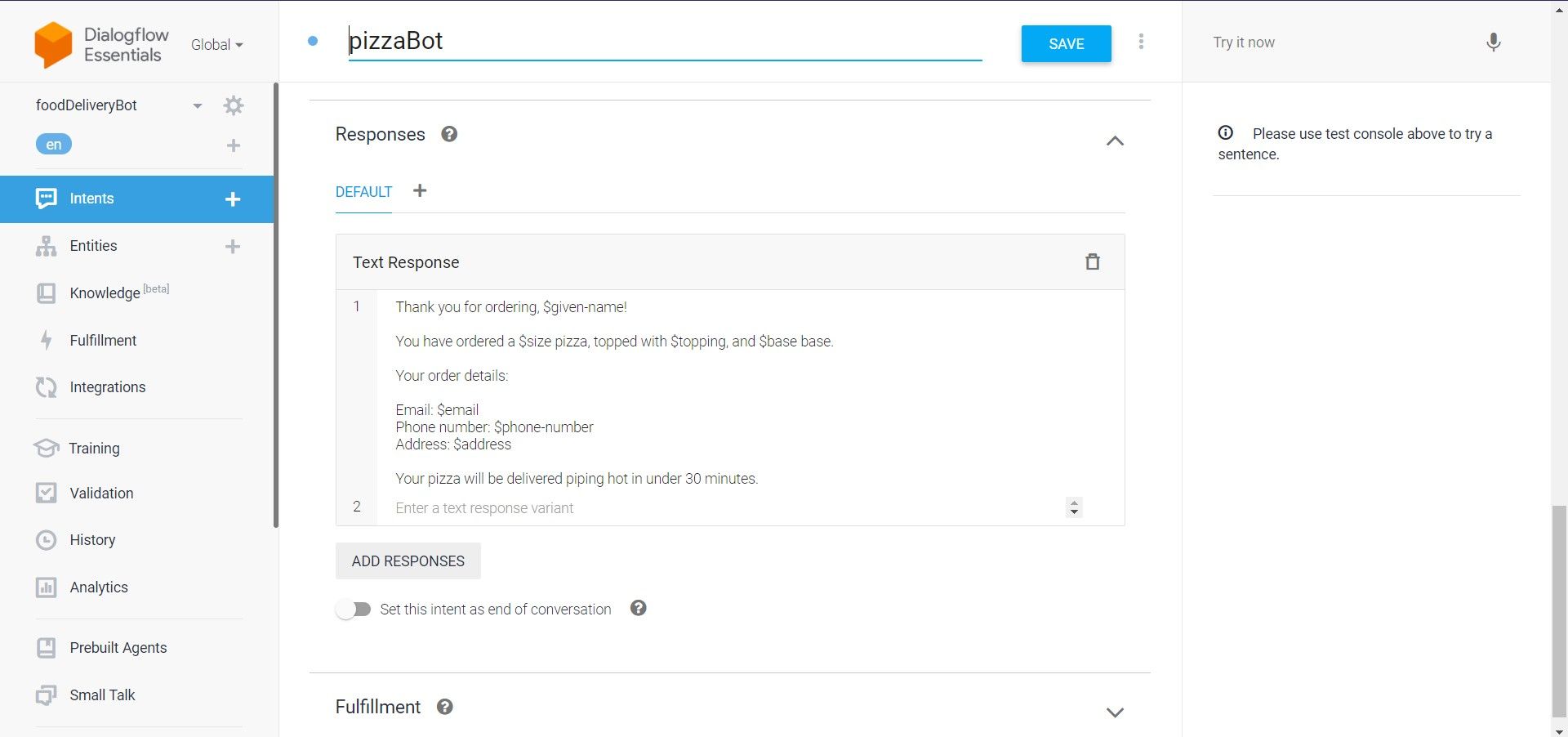Toggle Set this intent as end of conversation
This screenshot has height=737, width=1568.
[354, 610]
